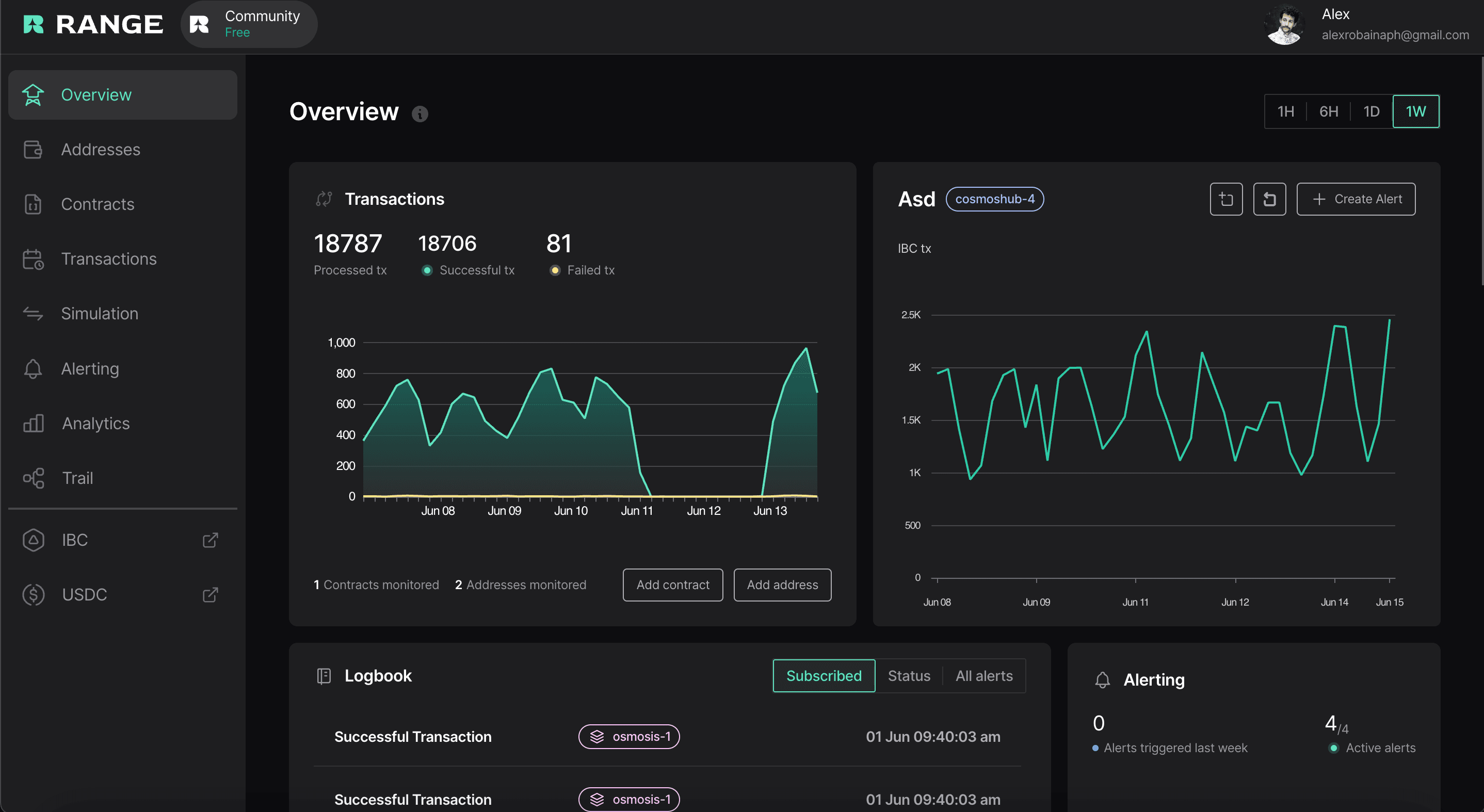Open Analytics bar chart icon
1484x812 pixels.
(x=34, y=423)
